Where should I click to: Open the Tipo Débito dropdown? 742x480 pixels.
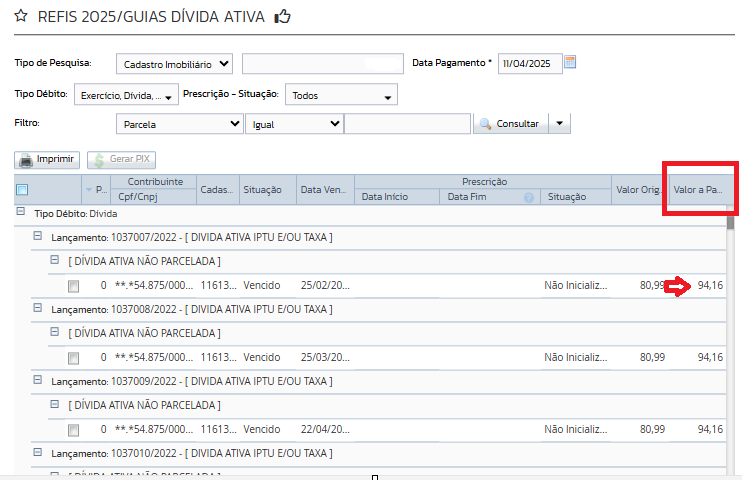tap(126, 95)
